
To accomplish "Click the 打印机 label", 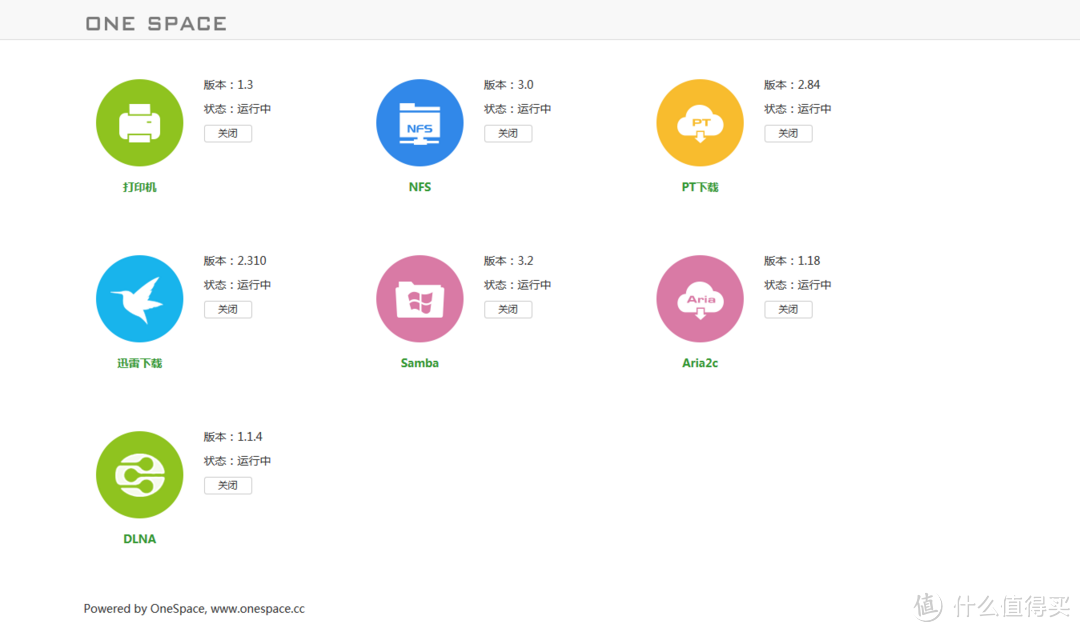I will click(x=140, y=187).
